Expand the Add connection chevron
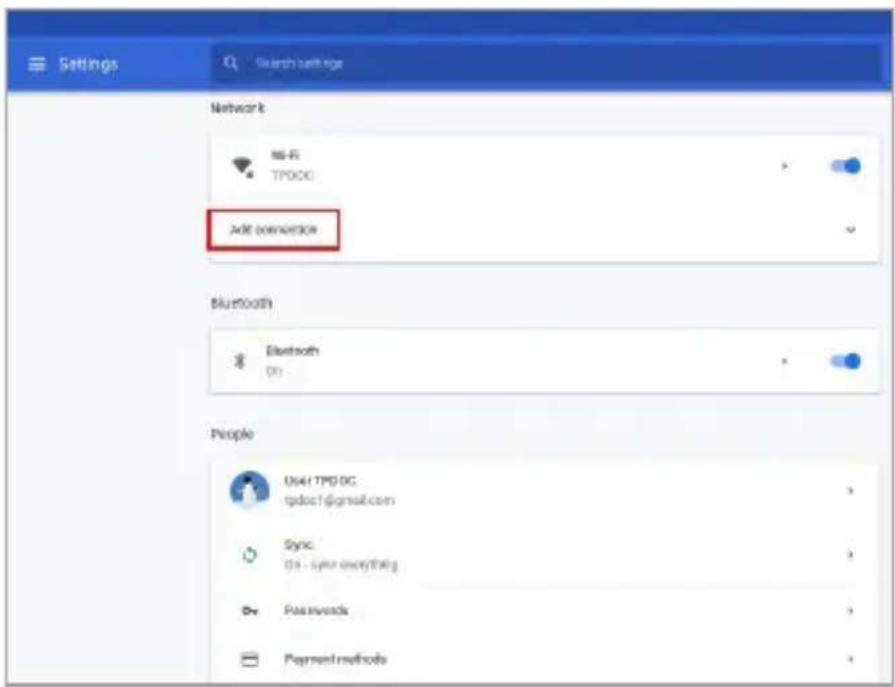This screenshot has height=687, width=895. (850, 230)
